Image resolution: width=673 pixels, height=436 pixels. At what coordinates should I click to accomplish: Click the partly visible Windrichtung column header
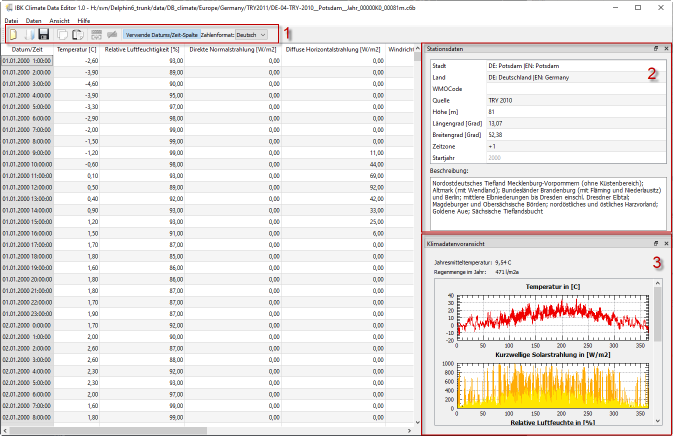pyautogui.click(x=400, y=49)
